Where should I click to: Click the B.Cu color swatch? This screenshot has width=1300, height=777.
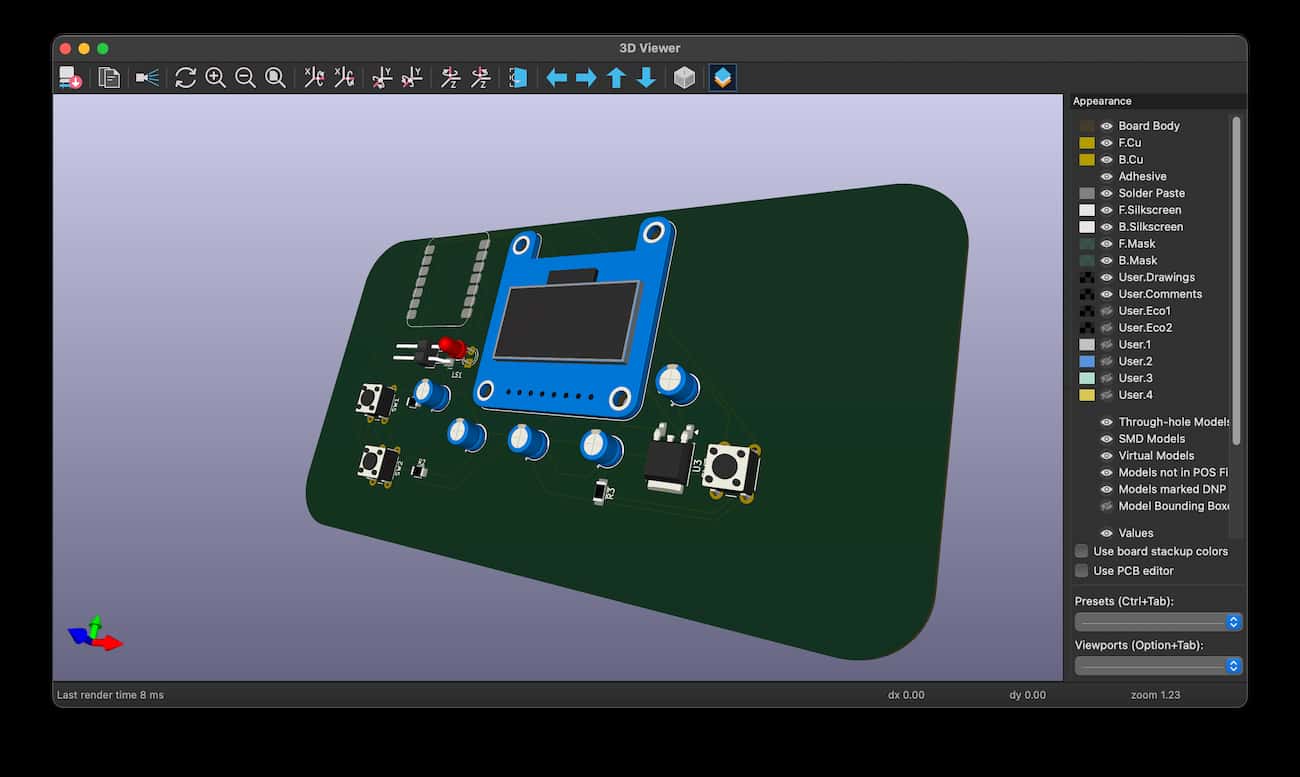click(1085, 160)
